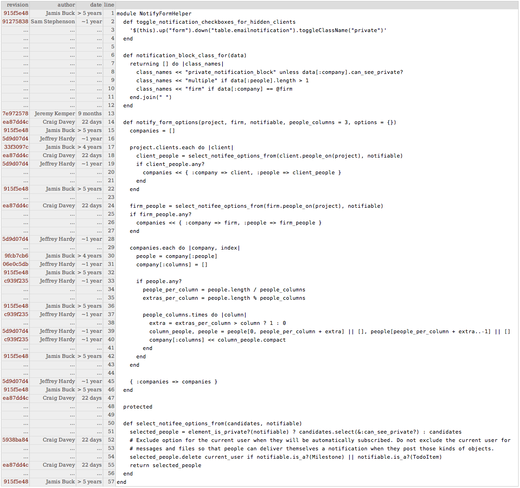Click the notify_form_options method definition line
520x488 pixels.
(259, 122)
